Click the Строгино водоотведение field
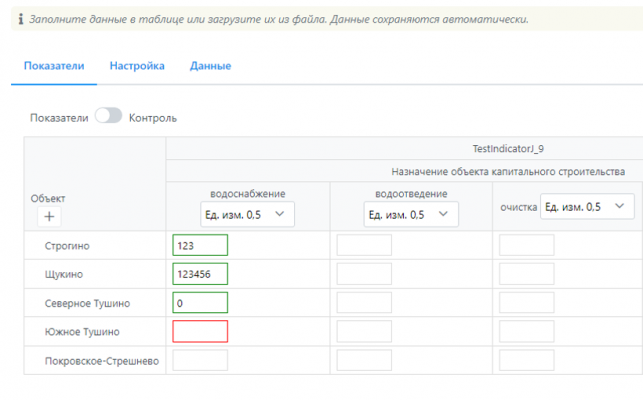The height and width of the screenshot is (400, 643). coord(364,245)
